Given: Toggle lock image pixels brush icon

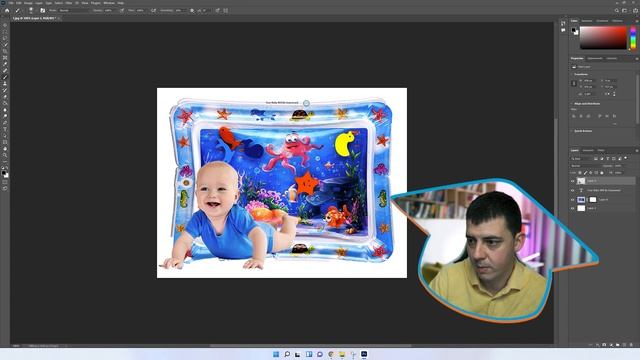Looking at the screenshot, I should [x=585, y=173].
